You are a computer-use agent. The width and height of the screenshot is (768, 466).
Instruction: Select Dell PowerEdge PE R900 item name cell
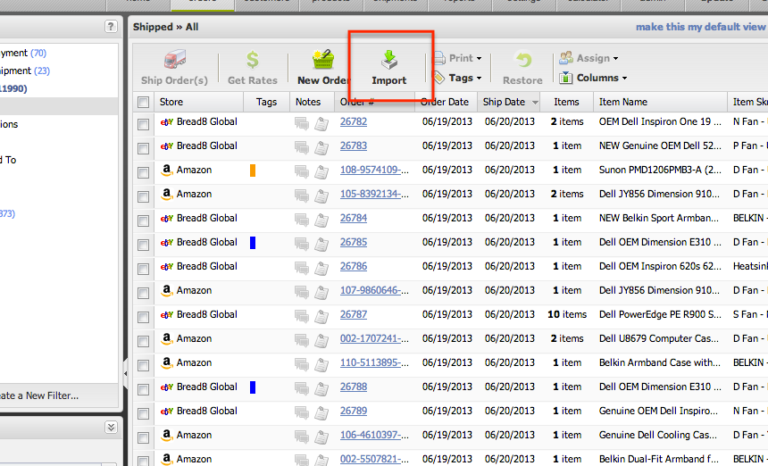click(x=660, y=315)
